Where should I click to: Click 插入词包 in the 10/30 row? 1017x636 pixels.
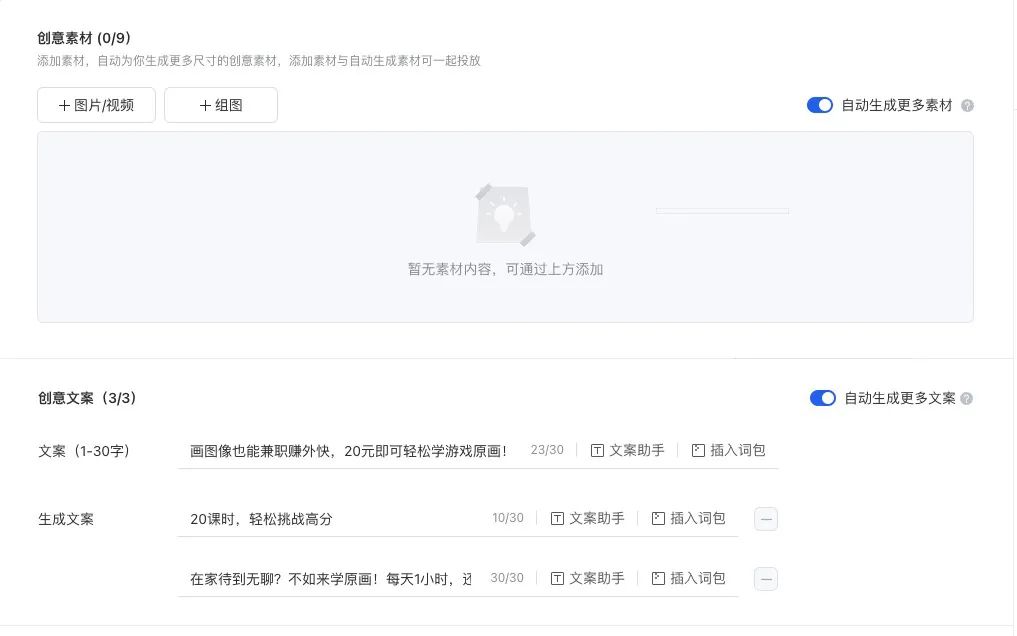tap(688, 519)
